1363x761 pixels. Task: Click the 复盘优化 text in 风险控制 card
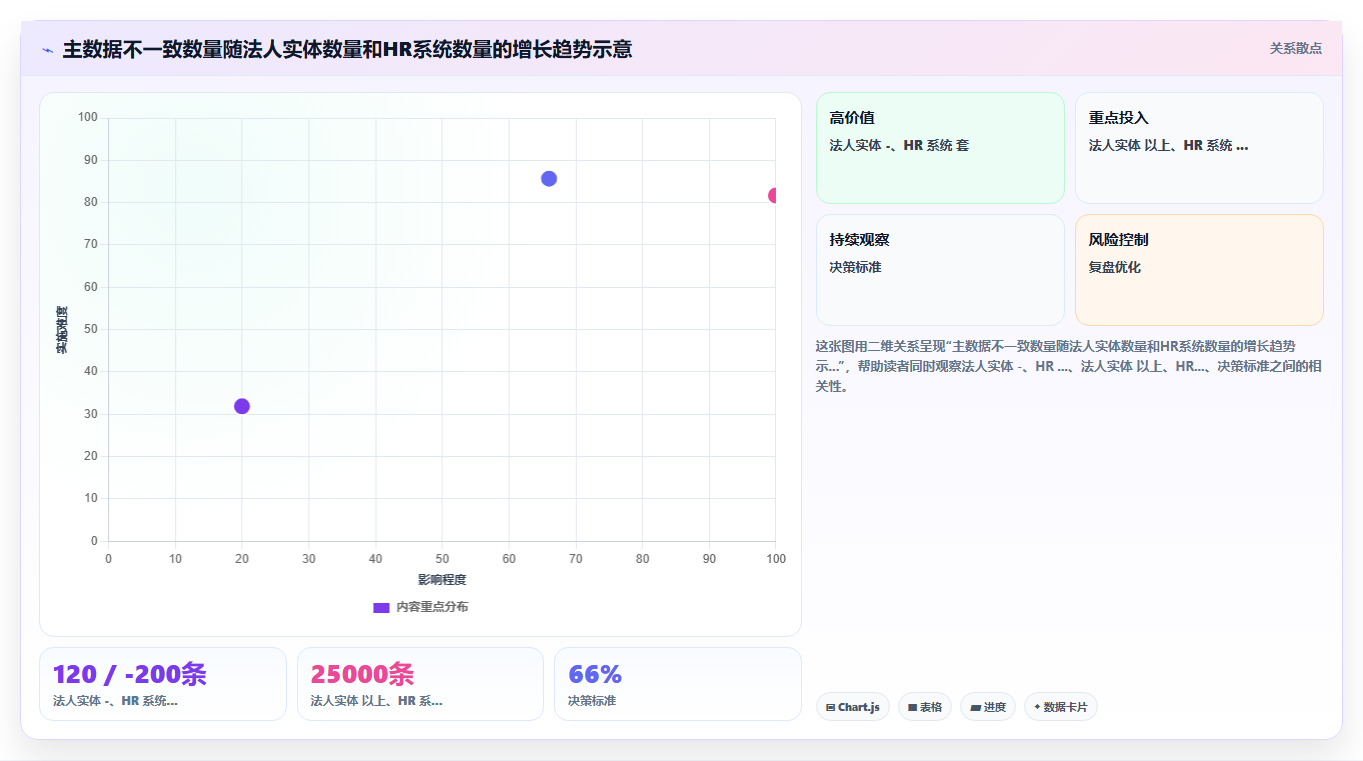point(1115,267)
